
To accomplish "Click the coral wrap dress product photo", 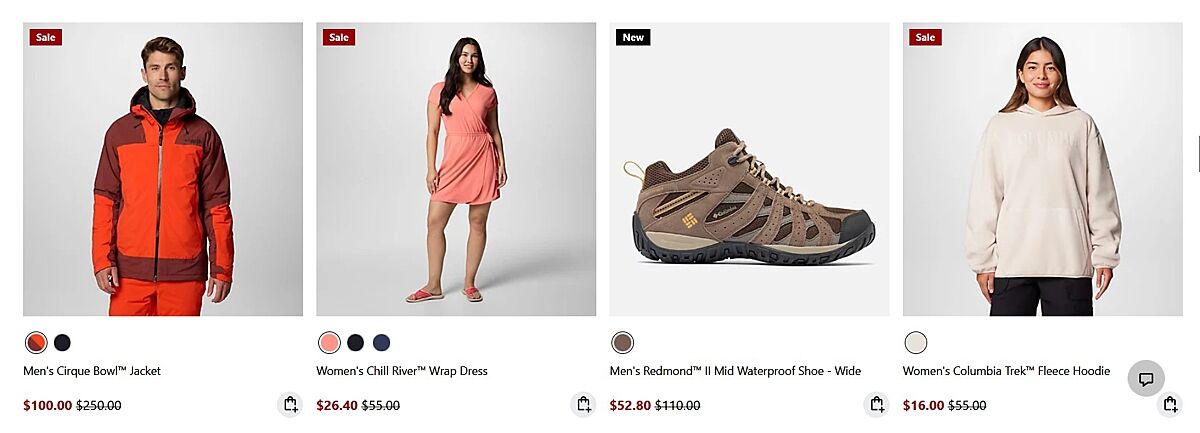I will pos(456,170).
